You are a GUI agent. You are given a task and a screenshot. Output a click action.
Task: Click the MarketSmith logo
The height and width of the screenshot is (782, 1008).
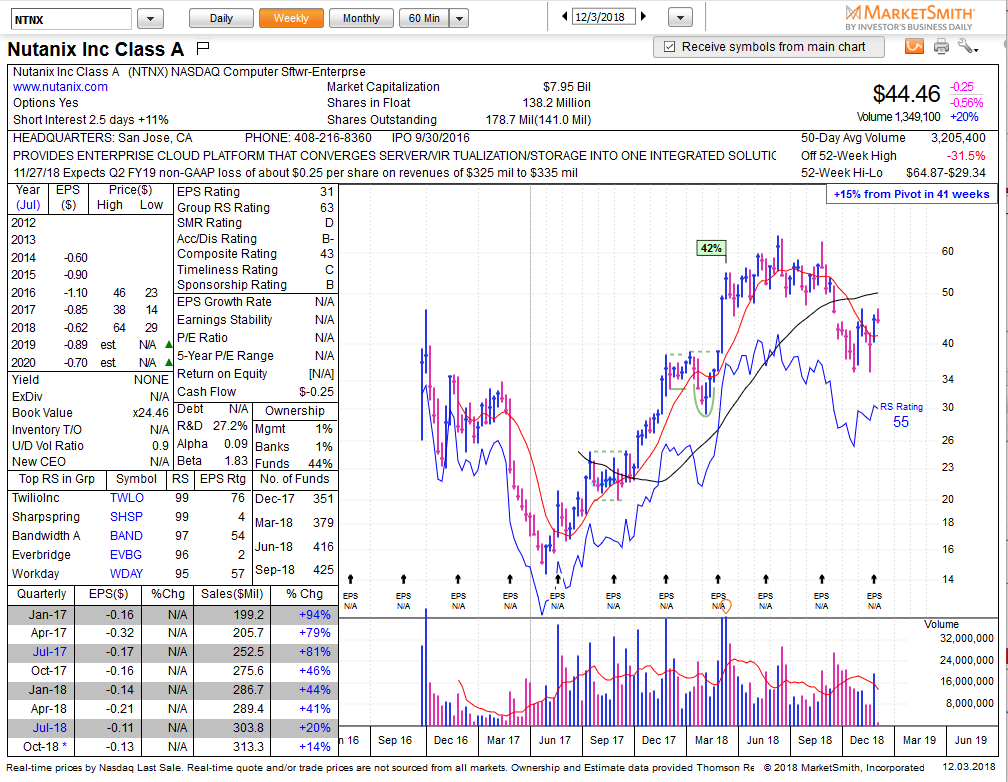tap(909, 17)
